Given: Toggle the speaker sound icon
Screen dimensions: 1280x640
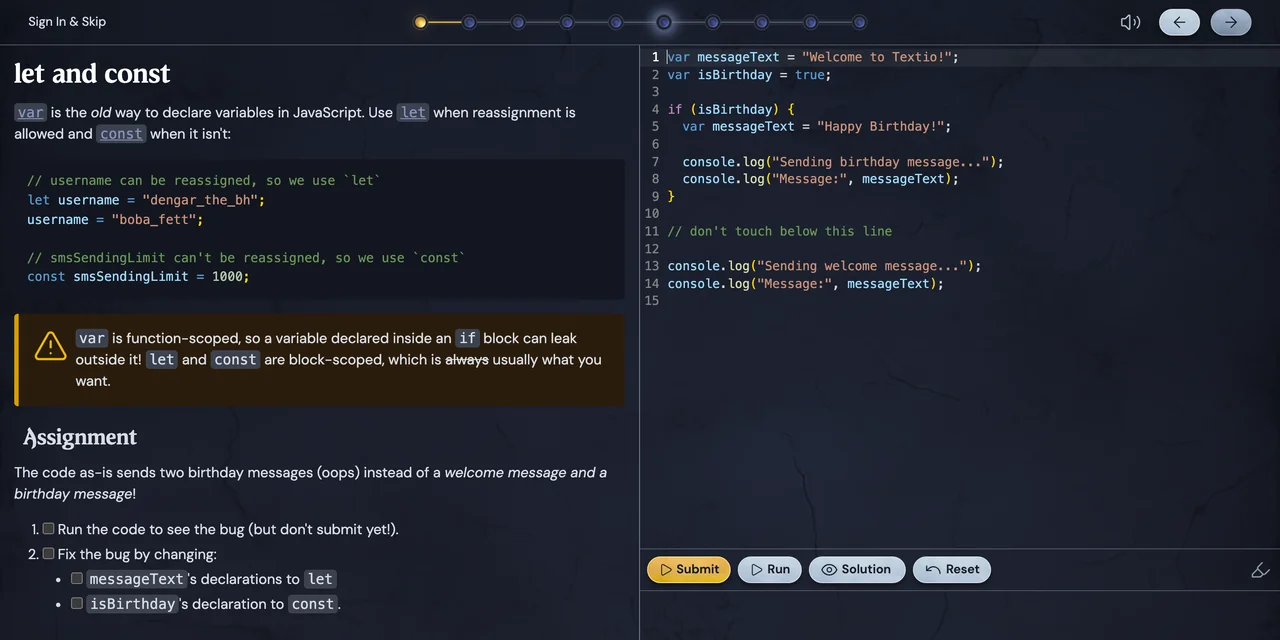Looking at the screenshot, I should [1130, 22].
